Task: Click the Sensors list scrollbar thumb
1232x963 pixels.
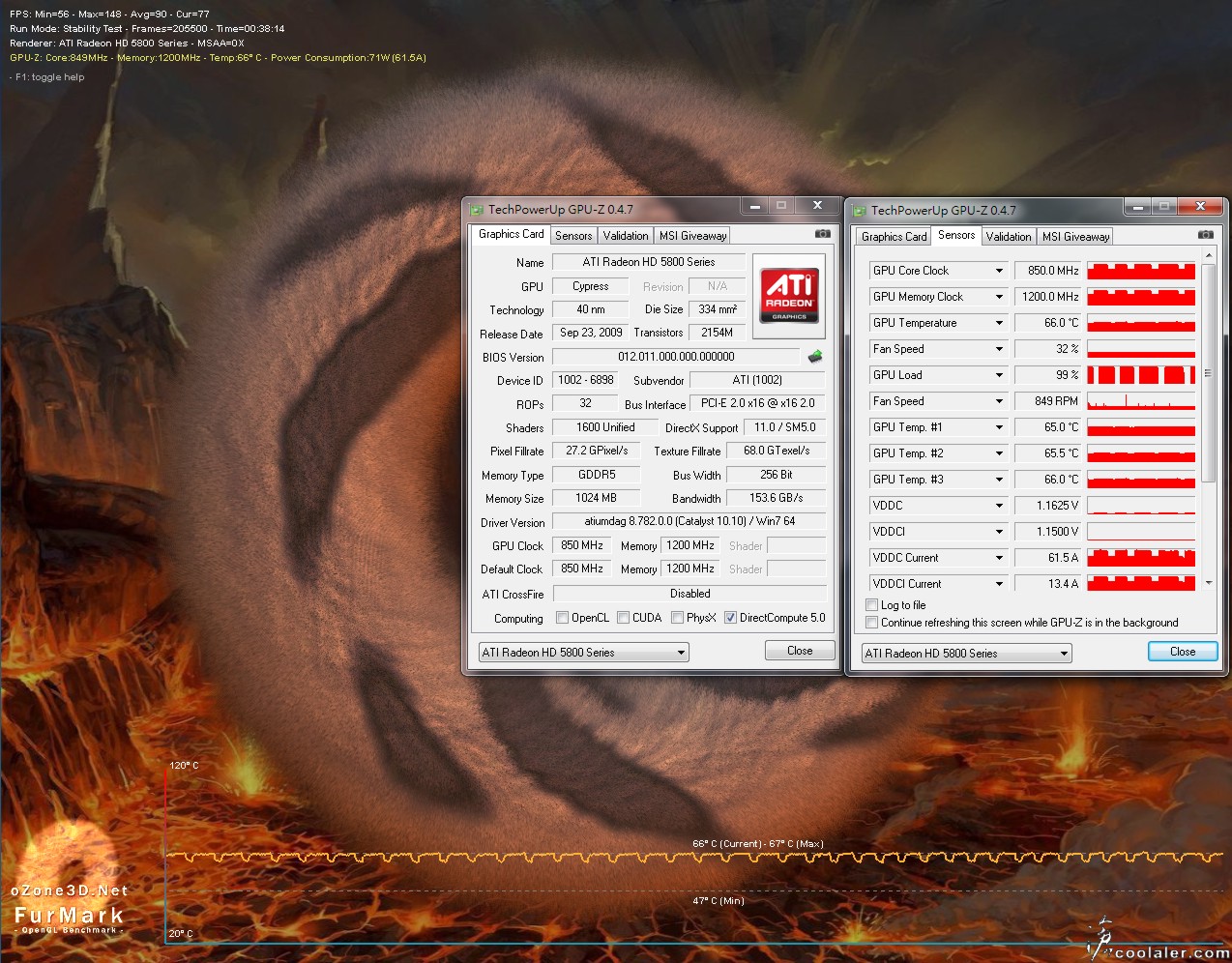Action: coord(1208,372)
